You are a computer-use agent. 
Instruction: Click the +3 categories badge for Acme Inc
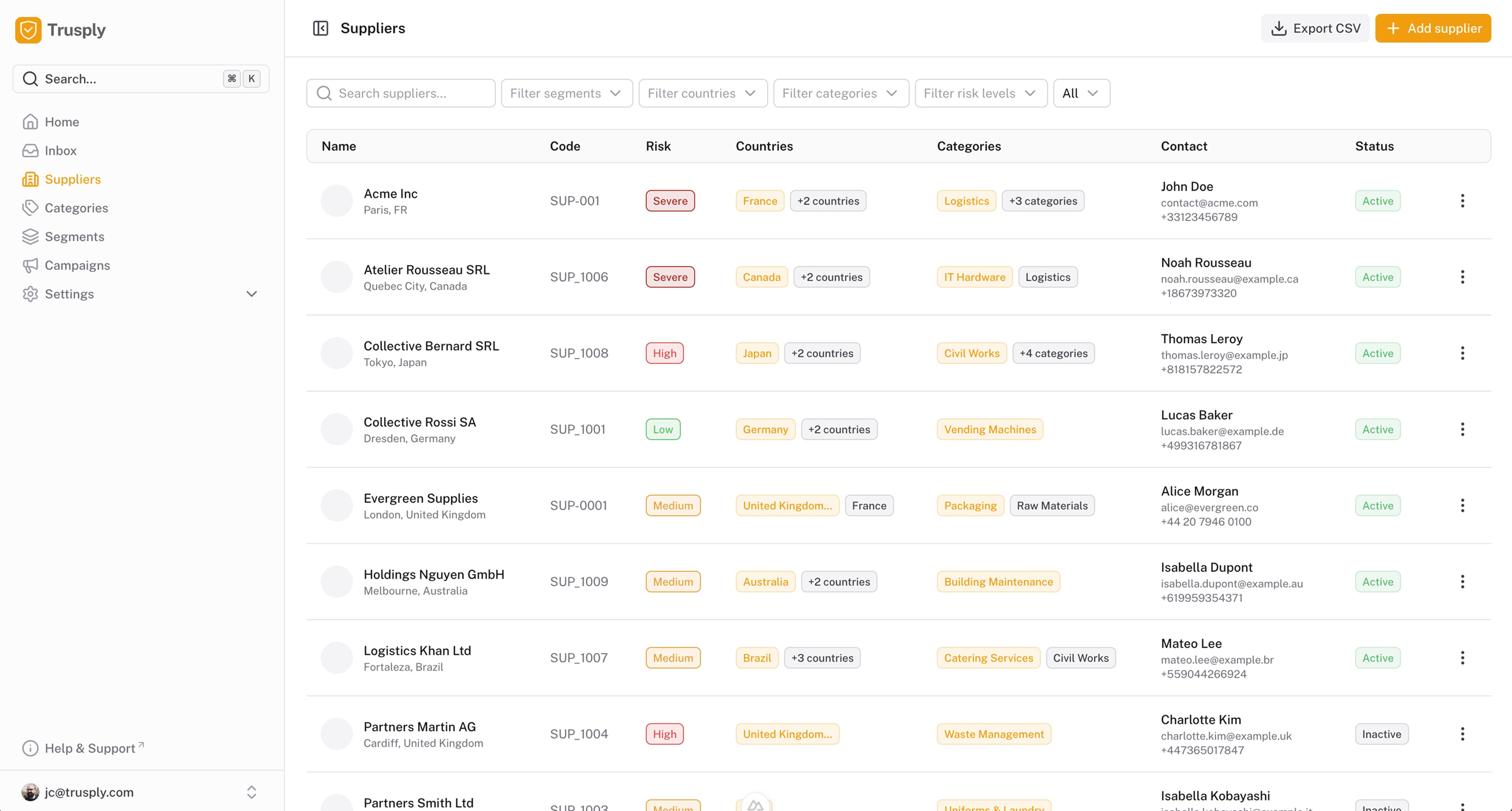(x=1043, y=201)
